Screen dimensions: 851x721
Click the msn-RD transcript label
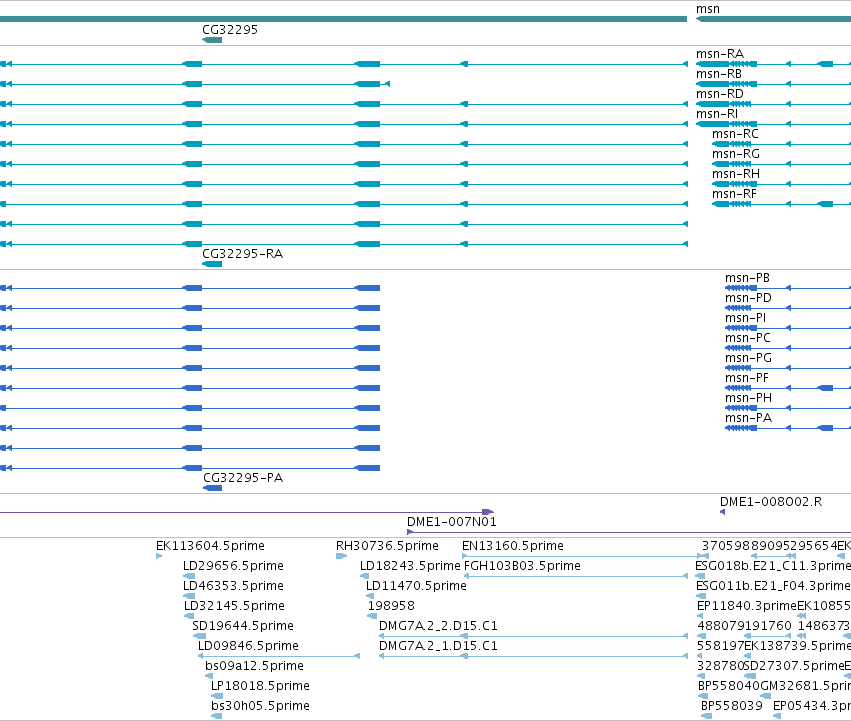coord(720,94)
